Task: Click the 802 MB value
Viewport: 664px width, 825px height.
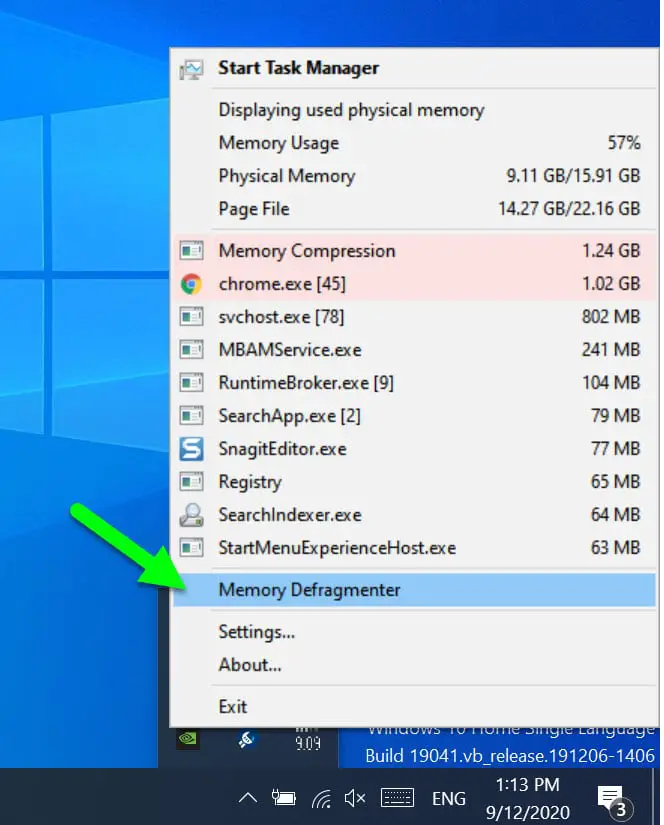Action: (x=611, y=317)
